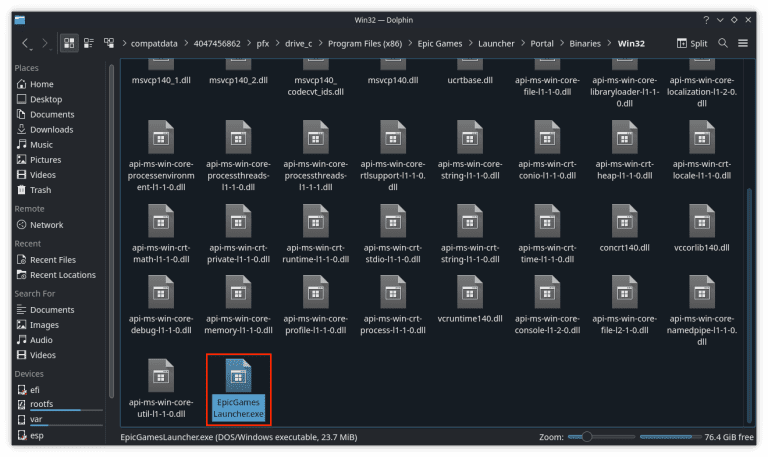The image size is (768, 457).
Task: Click the Dolphin window icon in title bar
Action: point(20,20)
